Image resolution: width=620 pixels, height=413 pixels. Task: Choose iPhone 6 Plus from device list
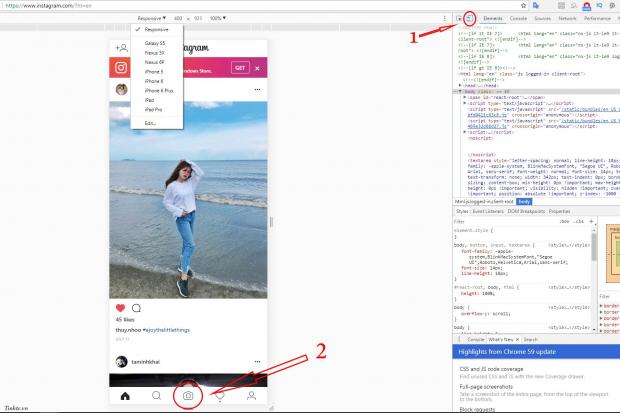pos(157,91)
